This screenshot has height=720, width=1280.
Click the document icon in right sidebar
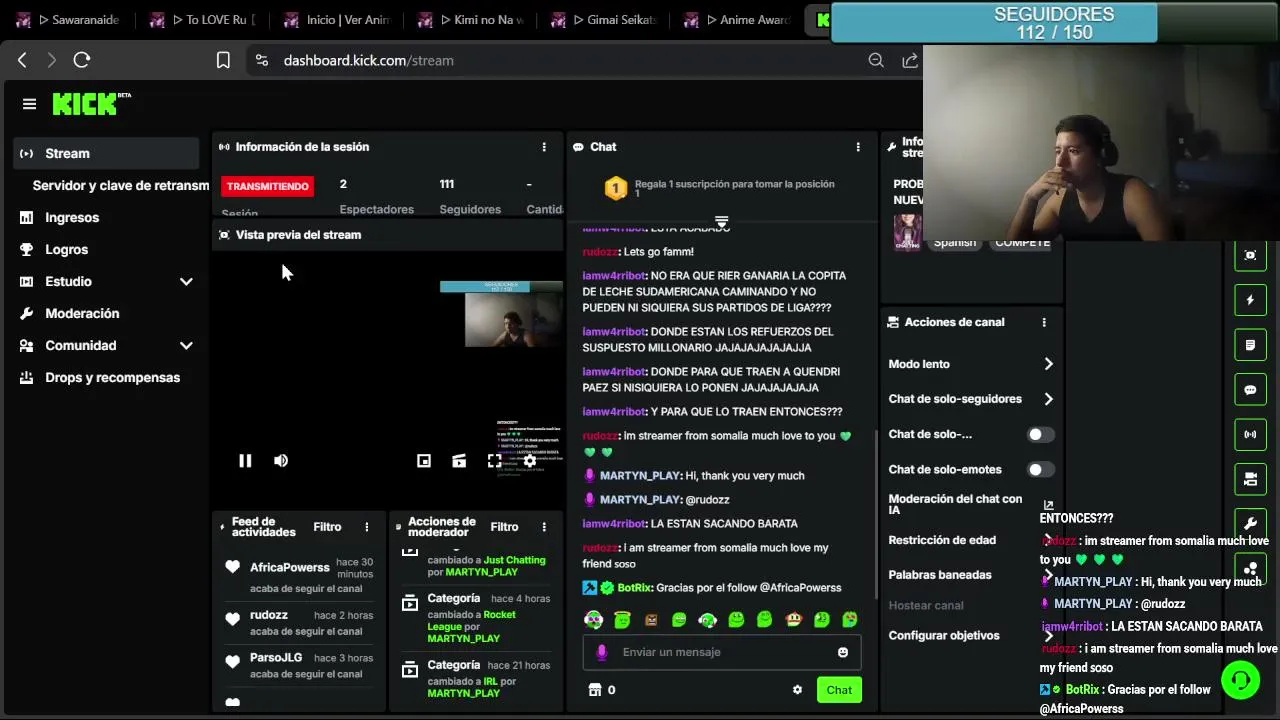pos(1250,345)
